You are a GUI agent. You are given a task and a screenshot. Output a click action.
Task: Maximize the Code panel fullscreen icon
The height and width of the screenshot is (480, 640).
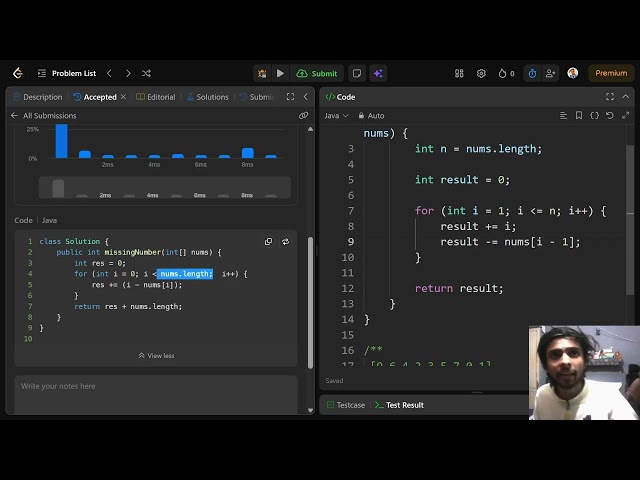(x=610, y=96)
